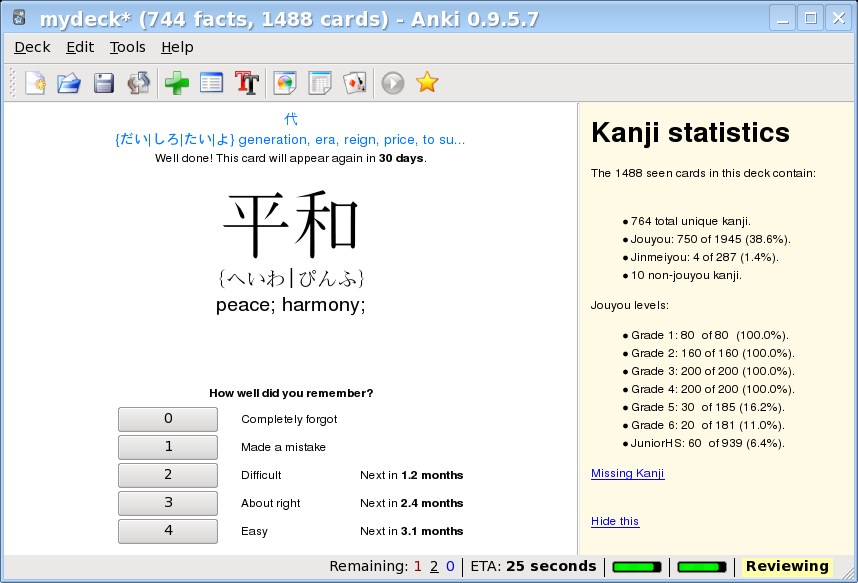Open the Tools menu
The image size is (858, 583).
[127, 47]
